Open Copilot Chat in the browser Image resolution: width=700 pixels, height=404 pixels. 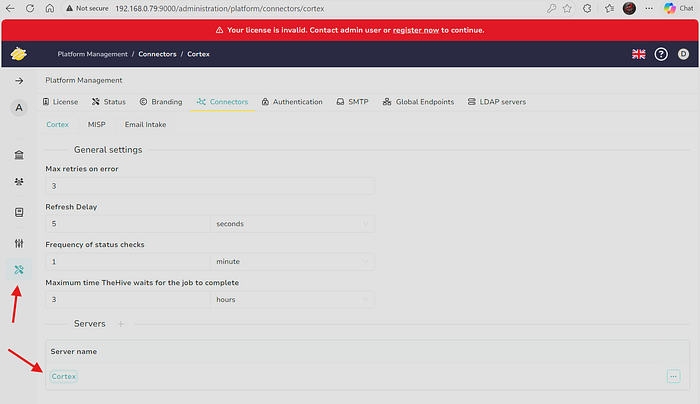678,8
